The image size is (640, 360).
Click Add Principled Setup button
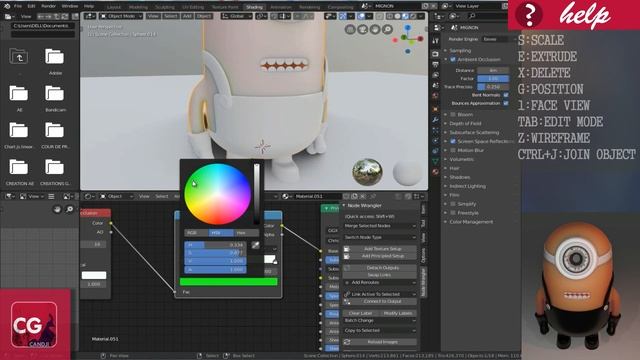click(x=380, y=256)
